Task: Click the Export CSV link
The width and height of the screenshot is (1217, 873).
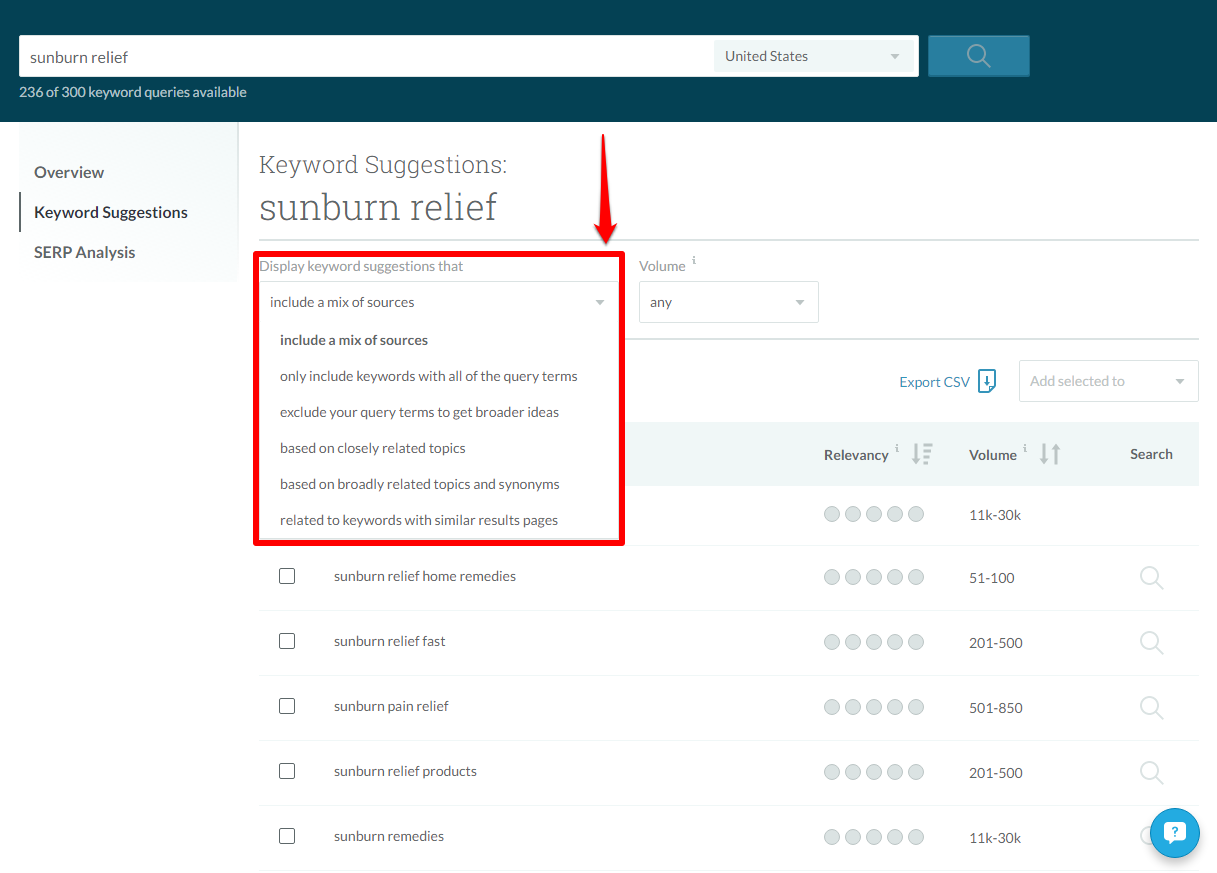Action: pyautogui.click(x=933, y=381)
